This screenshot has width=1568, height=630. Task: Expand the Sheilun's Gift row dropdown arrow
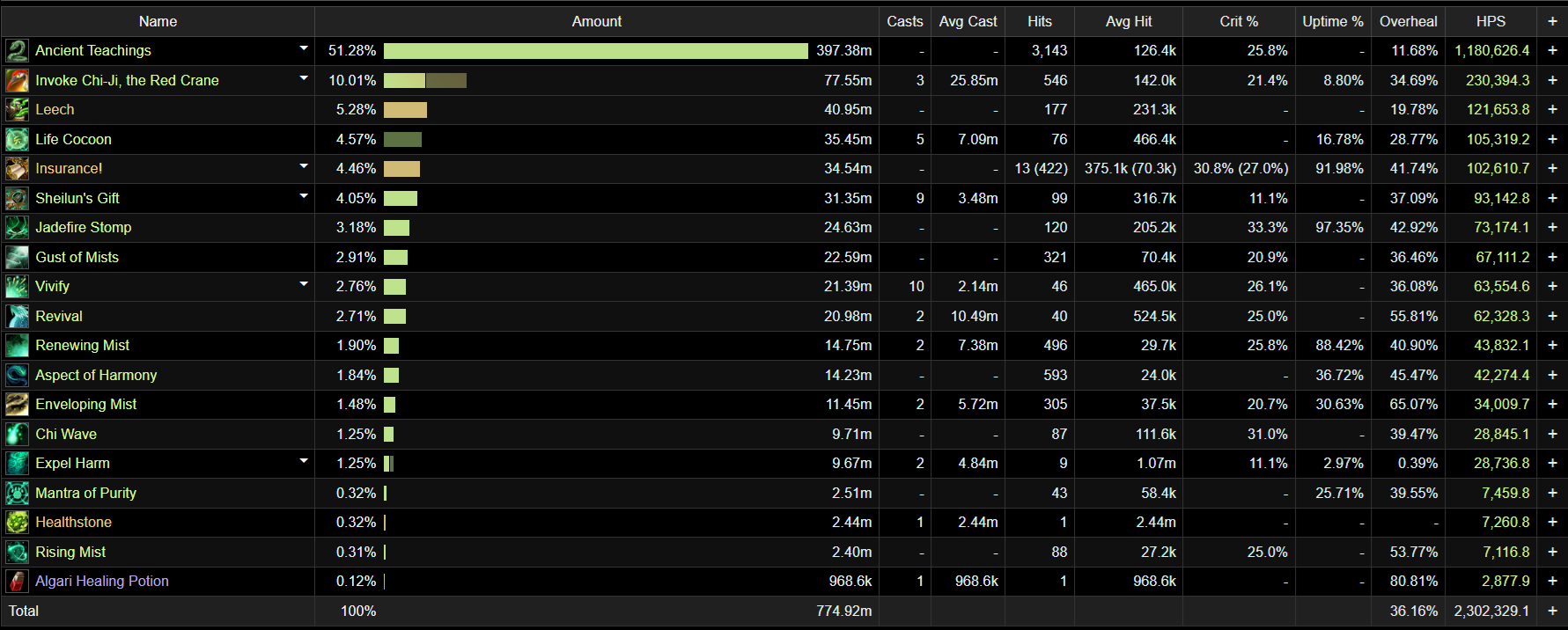pyautogui.click(x=304, y=196)
